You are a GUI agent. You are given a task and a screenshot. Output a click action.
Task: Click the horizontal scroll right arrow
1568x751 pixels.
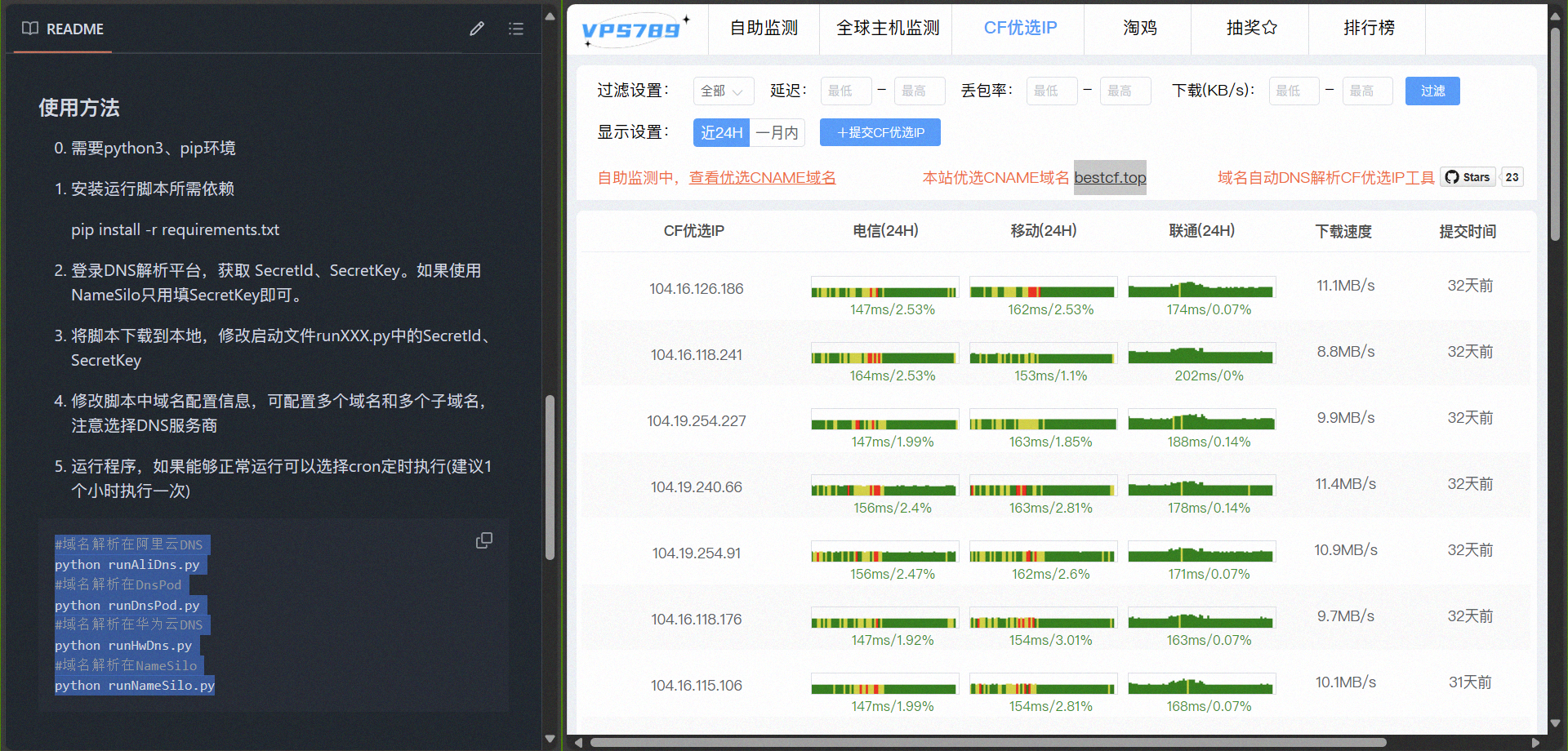pyautogui.click(x=1535, y=743)
